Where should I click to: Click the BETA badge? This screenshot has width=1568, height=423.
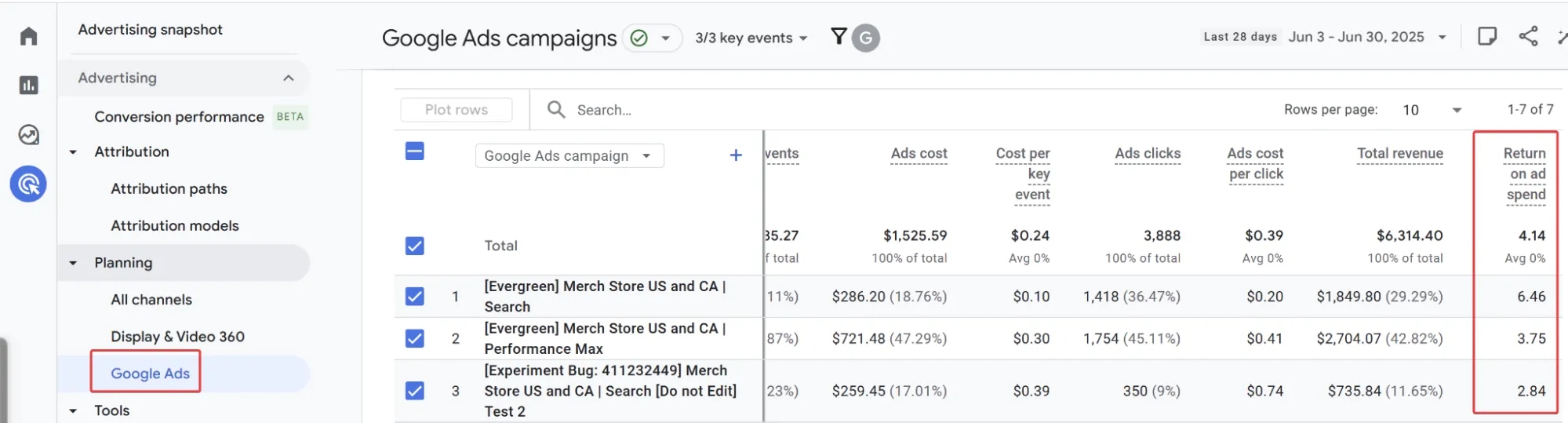[x=290, y=117]
